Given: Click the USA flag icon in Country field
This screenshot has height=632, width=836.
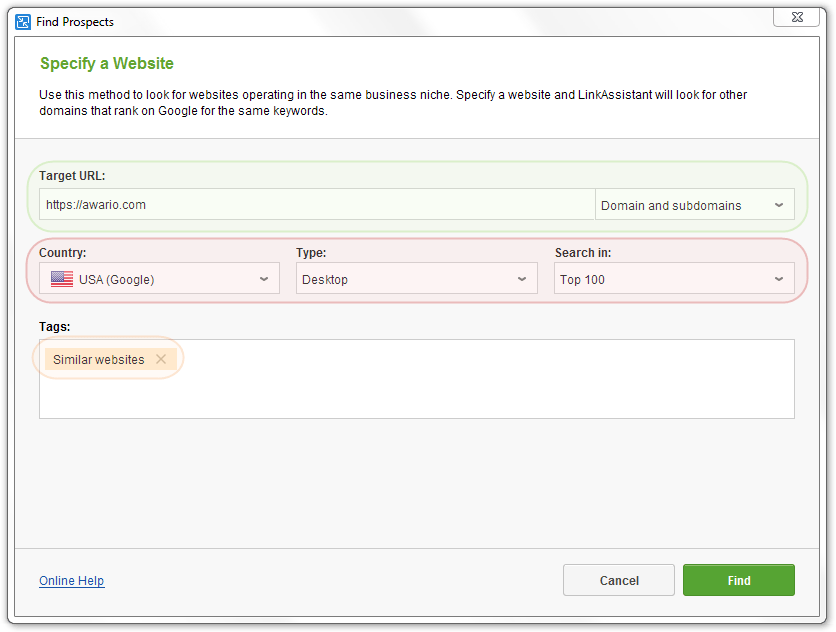Looking at the screenshot, I should [x=62, y=280].
